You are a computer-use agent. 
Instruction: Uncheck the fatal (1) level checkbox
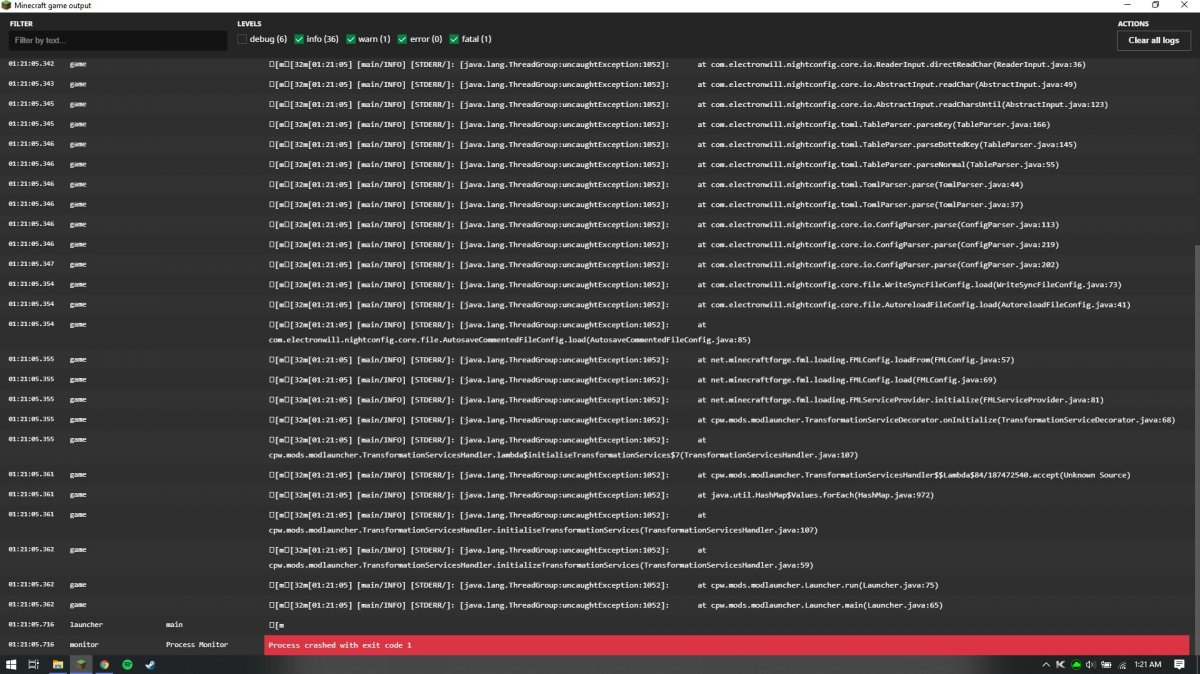454,39
